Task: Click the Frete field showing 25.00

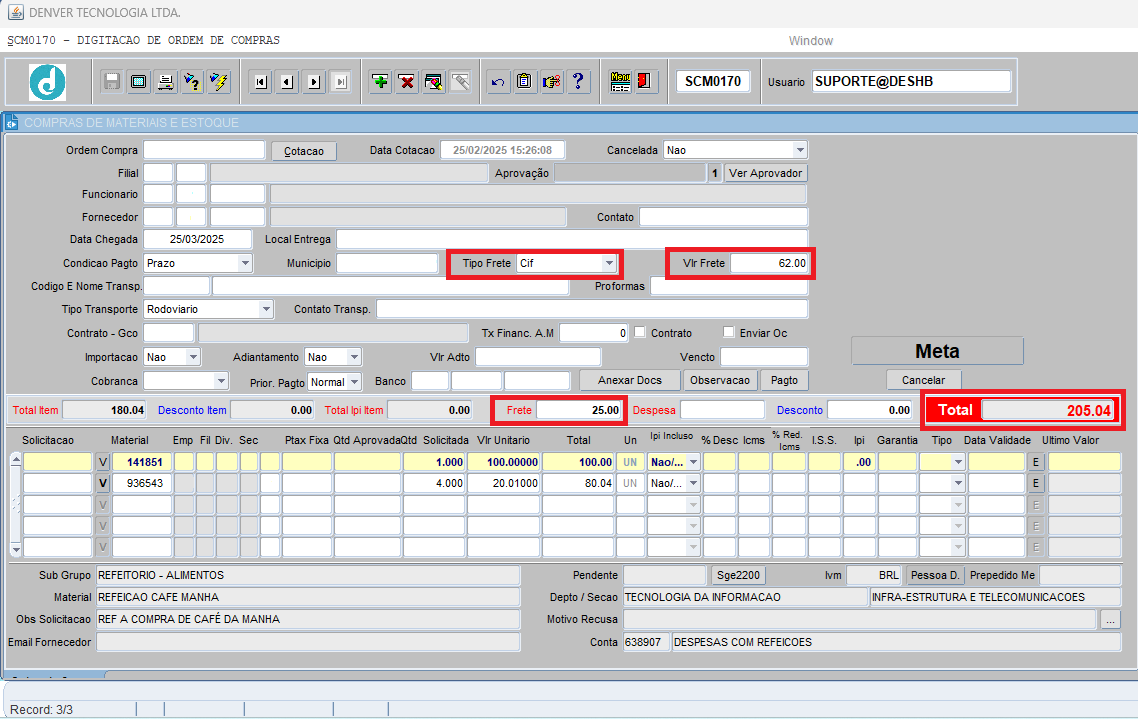Action: click(579, 411)
